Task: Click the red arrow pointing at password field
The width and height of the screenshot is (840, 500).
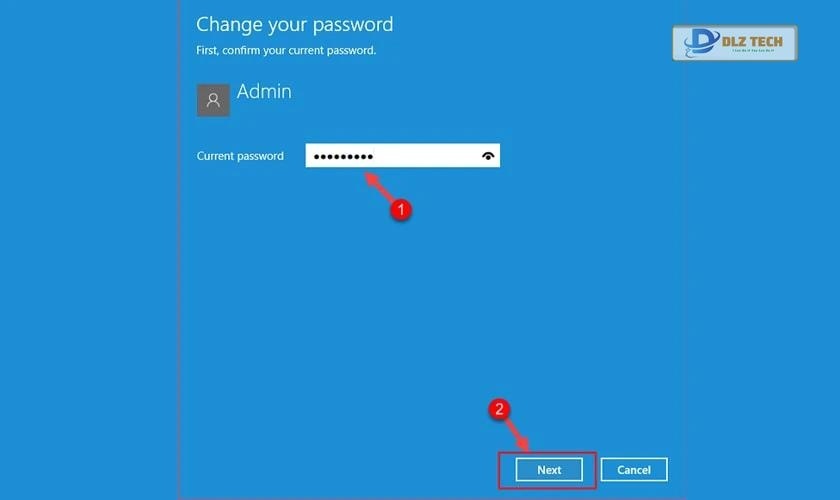Action: pyautogui.click(x=379, y=186)
